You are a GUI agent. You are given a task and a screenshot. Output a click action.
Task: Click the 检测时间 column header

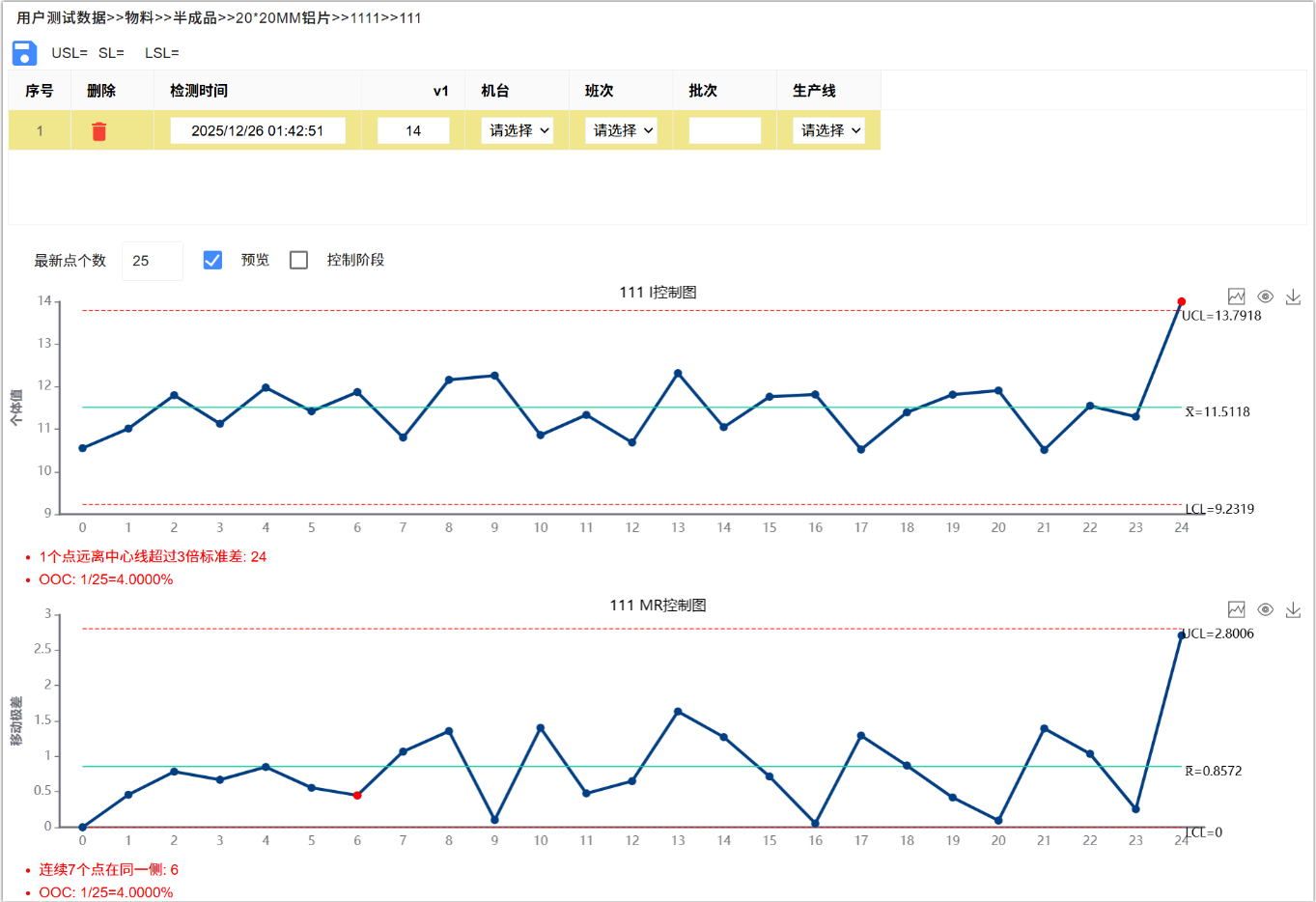199,91
